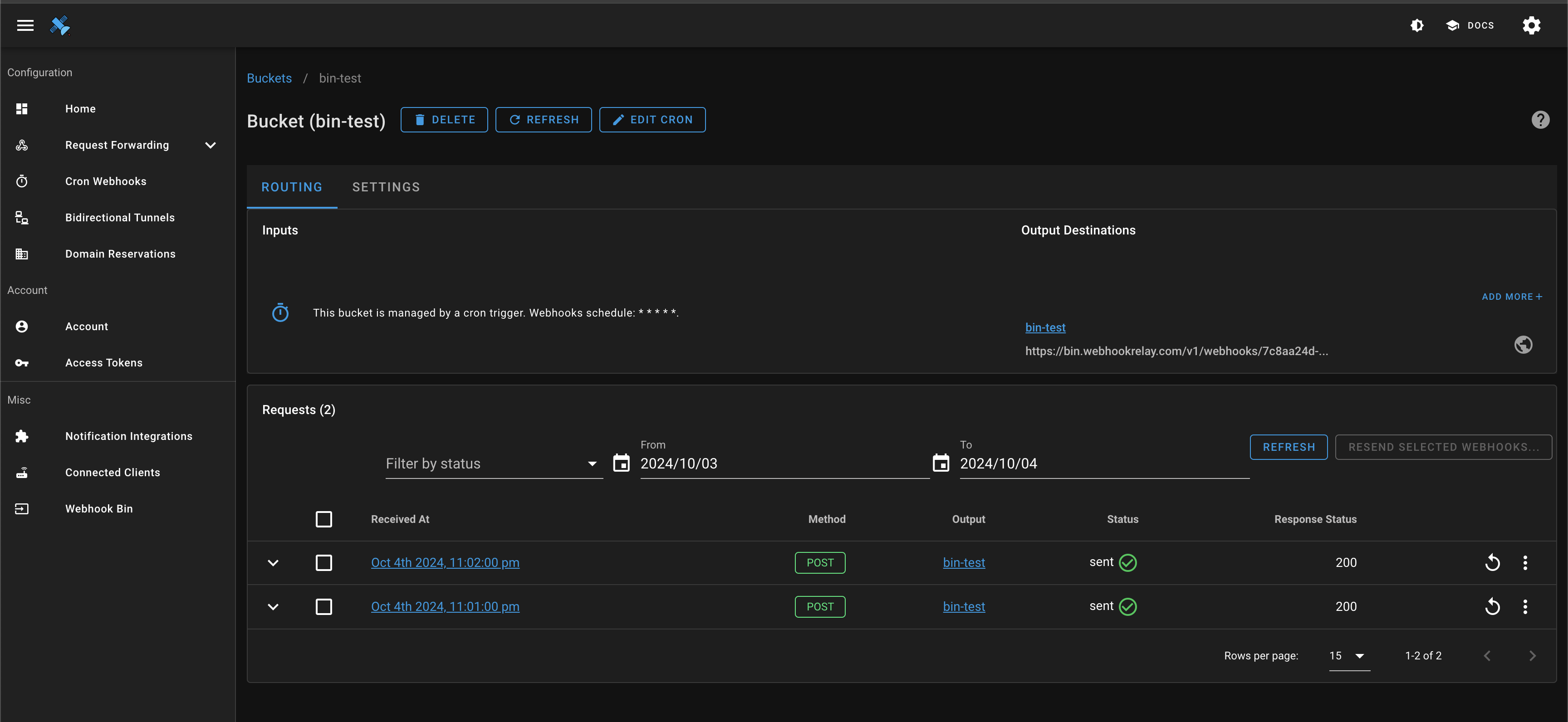Open the hamburger navigation menu
The width and height of the screenshot is (1568, 722).
coord(25,25)
